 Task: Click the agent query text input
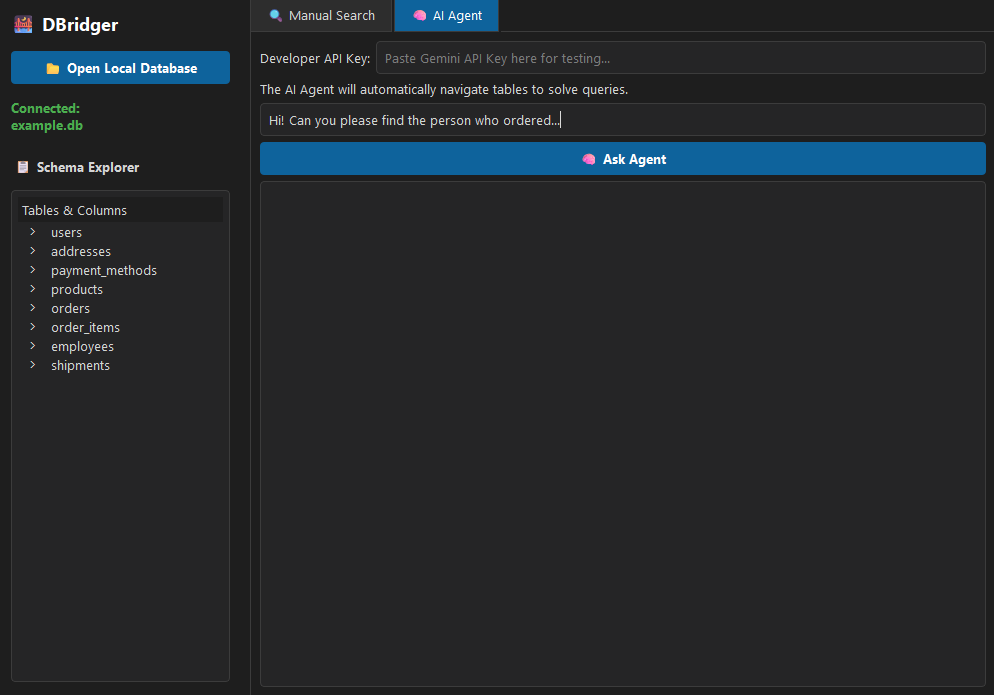coord(622,120)
